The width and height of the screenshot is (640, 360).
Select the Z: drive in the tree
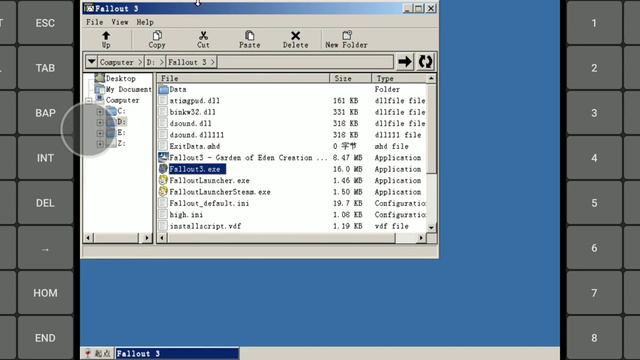tap(121, 143)
